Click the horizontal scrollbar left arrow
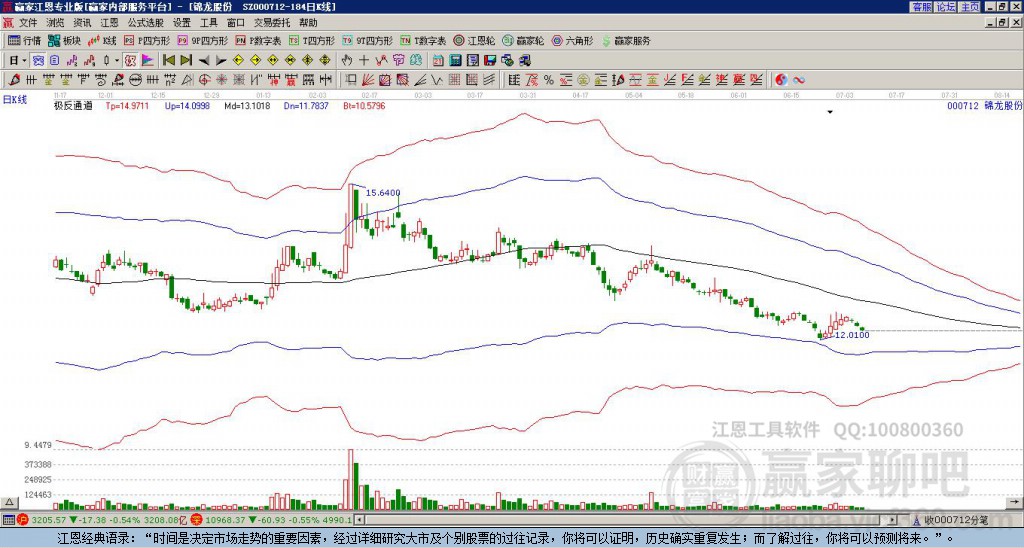1024x548 pixels. [x=359, y=521]
